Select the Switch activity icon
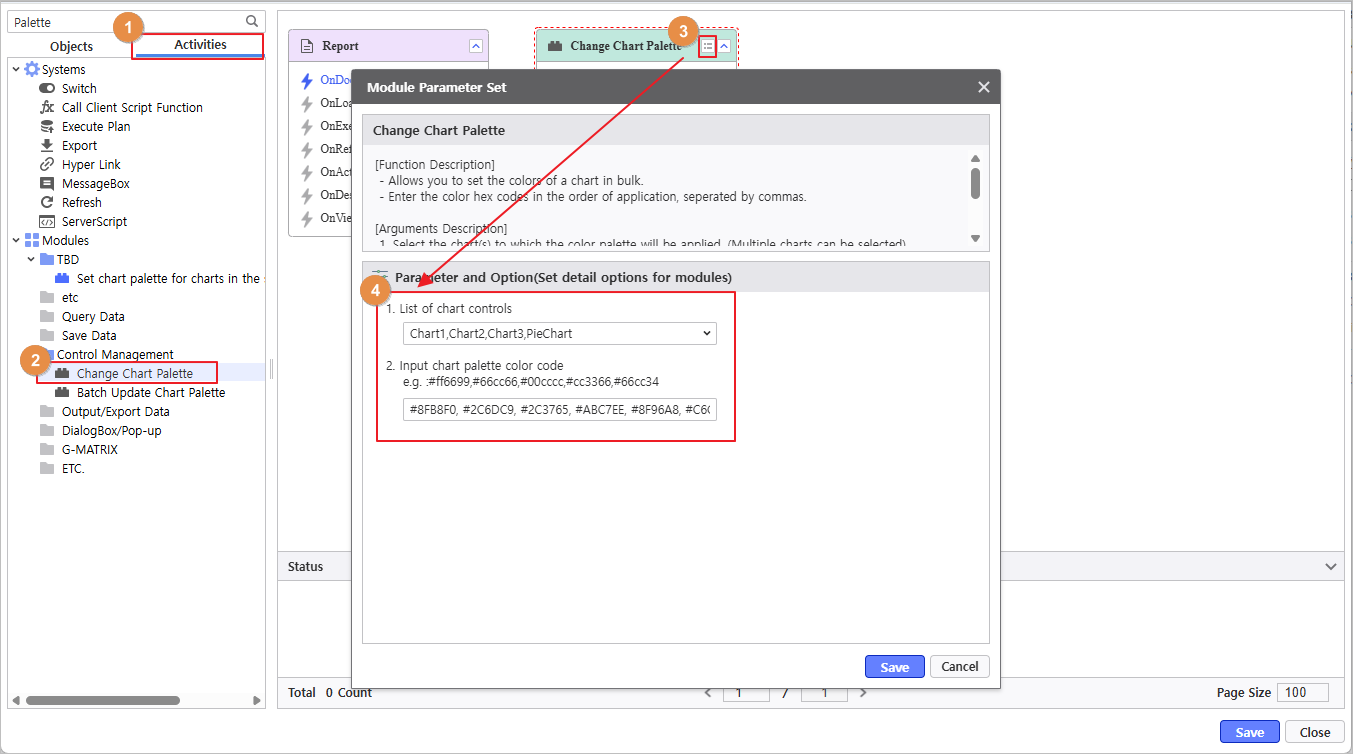The height and width of the screenshot is (754, 1353). point(47,89)
